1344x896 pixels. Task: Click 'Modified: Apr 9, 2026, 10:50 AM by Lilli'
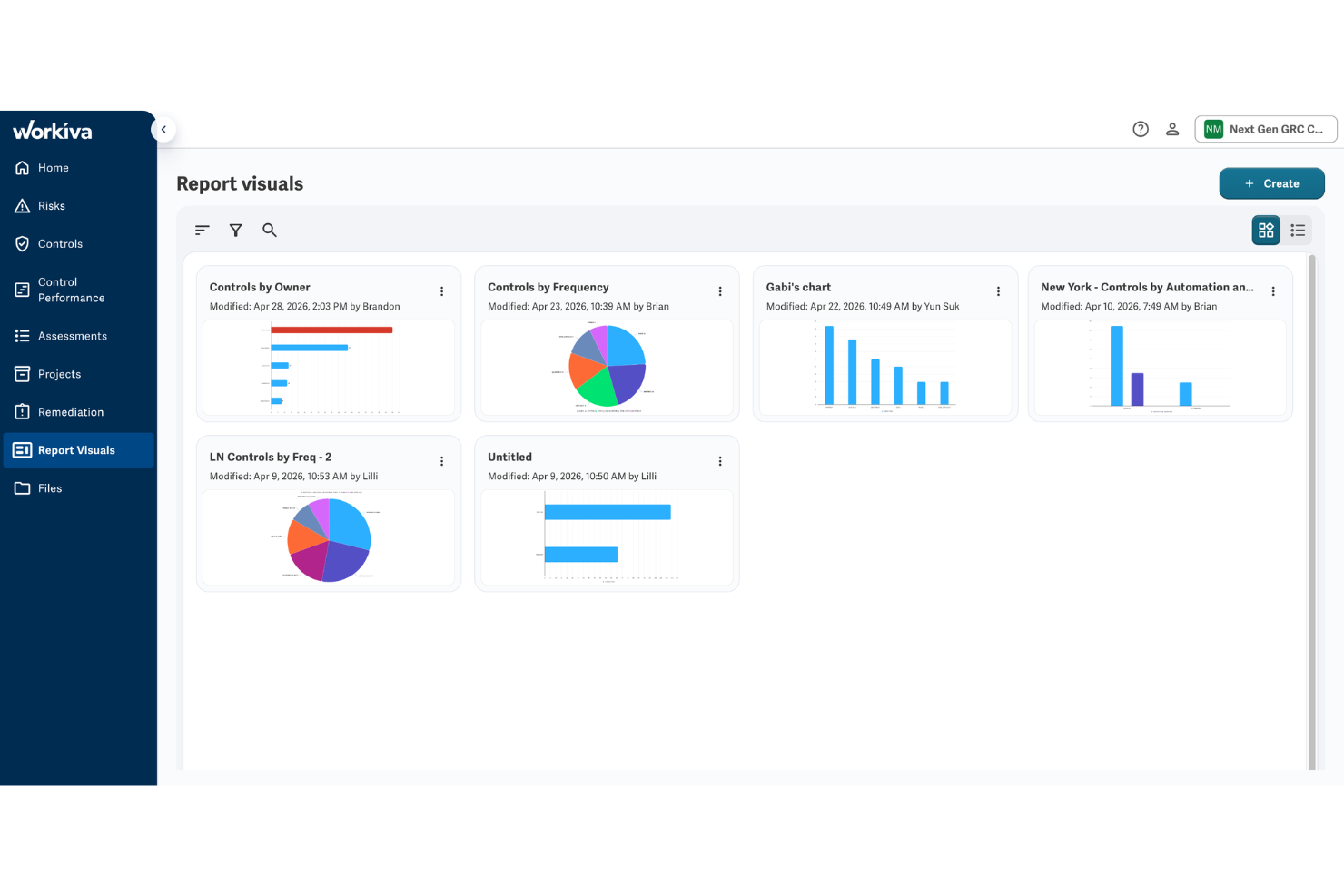572,477
